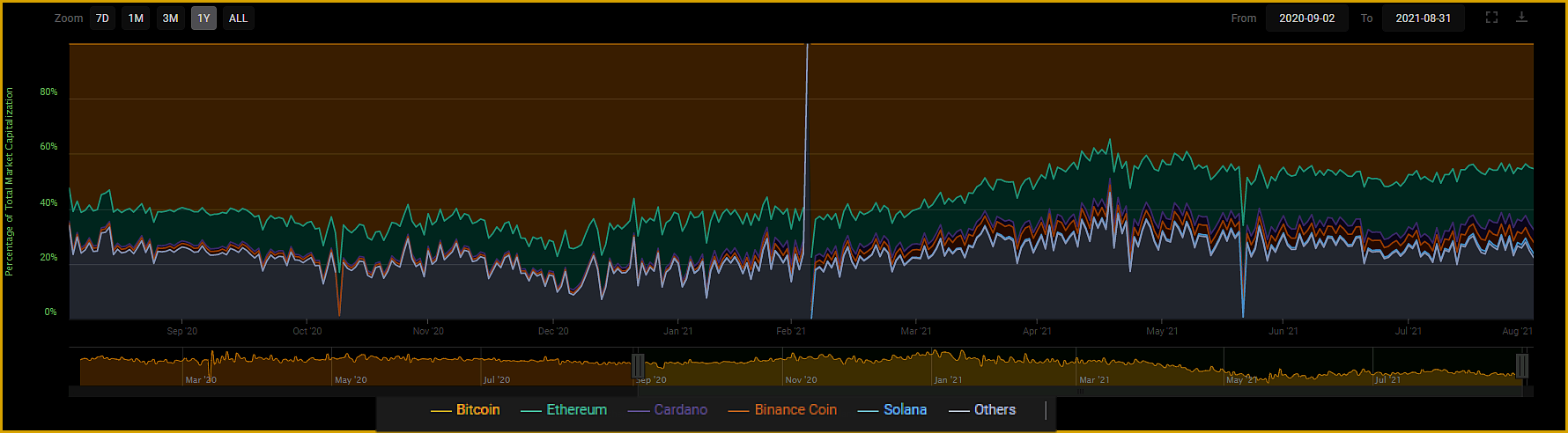The image size is (1568, 433).
Task: Hide the Ethereum series via legend
Action: tap(576, 410)
